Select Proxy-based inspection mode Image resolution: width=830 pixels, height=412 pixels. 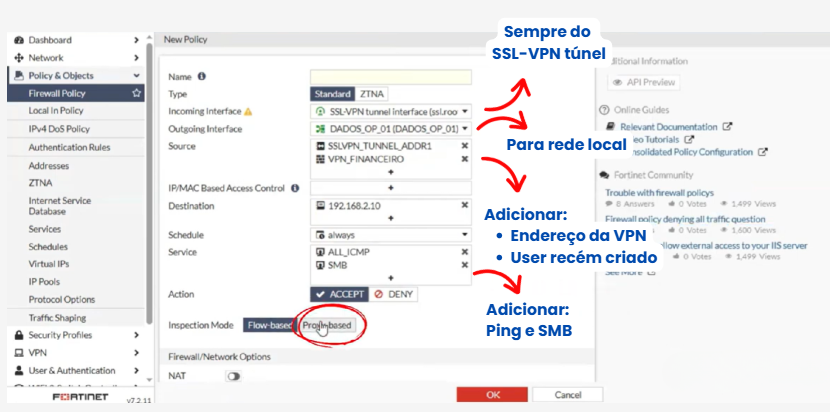pyautogui.click(x=327, y=325)
